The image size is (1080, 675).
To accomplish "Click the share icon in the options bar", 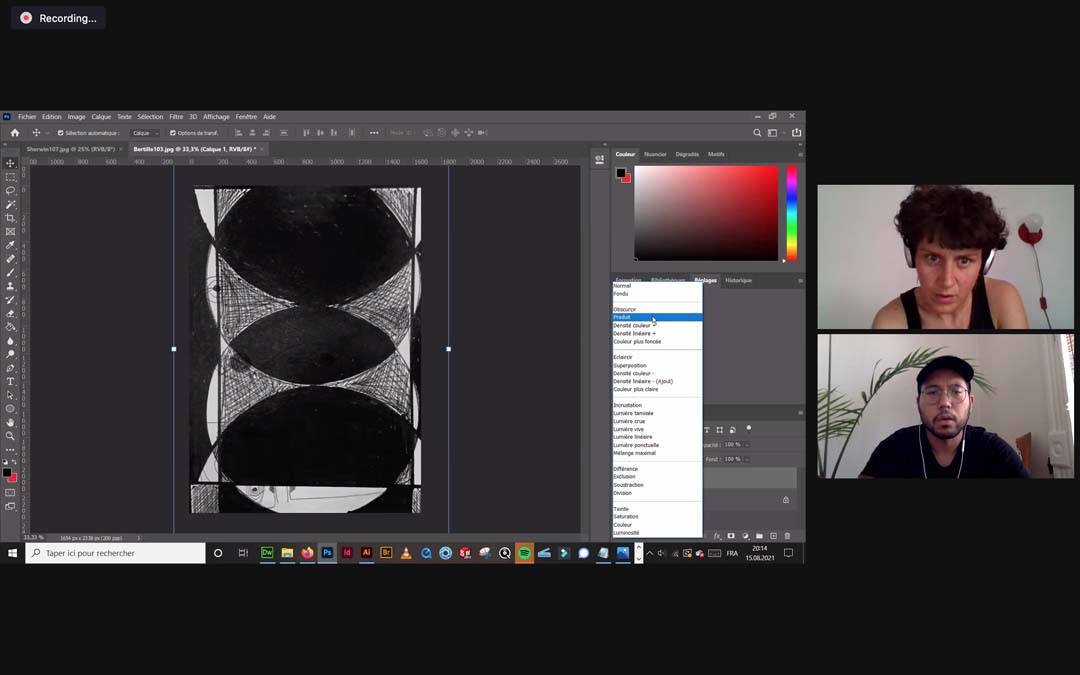I will tap(796, 133).
